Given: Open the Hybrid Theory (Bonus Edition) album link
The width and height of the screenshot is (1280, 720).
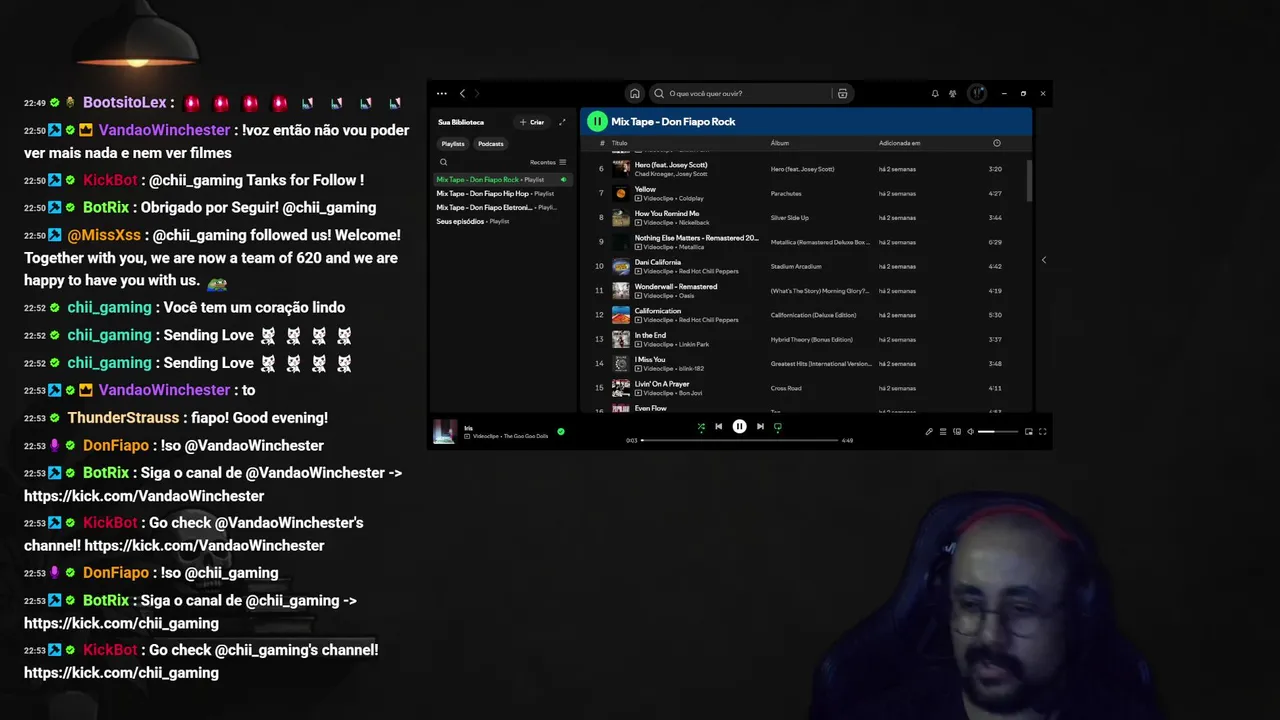Looking at the screenshot, I should 812,340.
